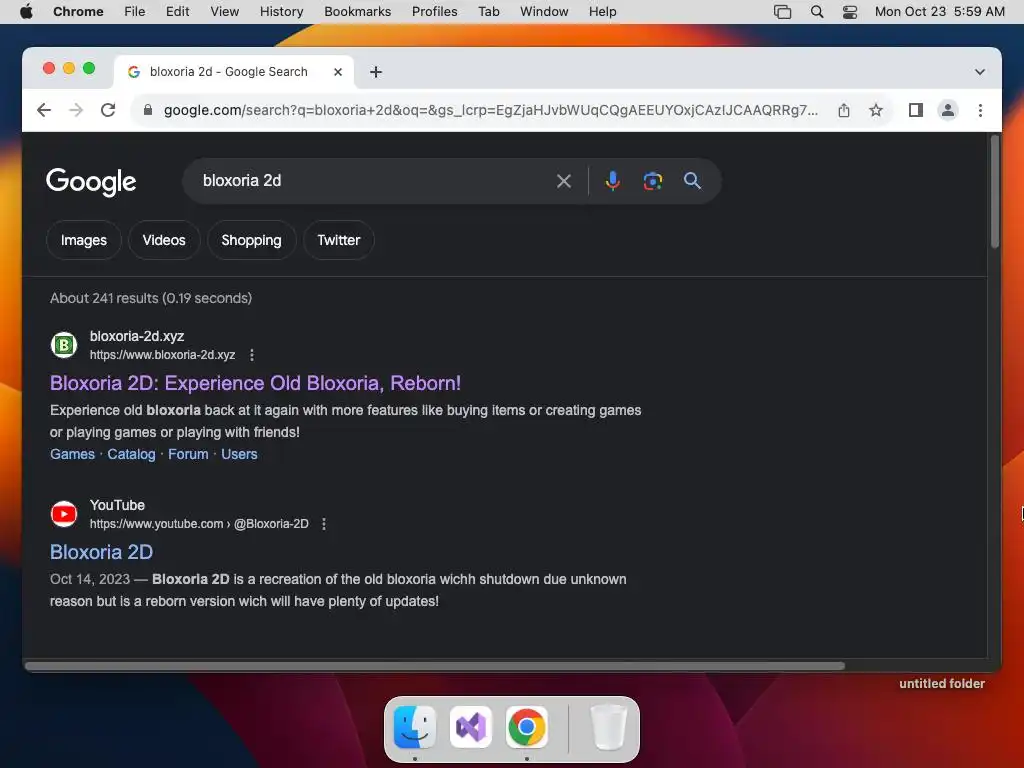Open Spotlight search in menu bar

[816, 12]
